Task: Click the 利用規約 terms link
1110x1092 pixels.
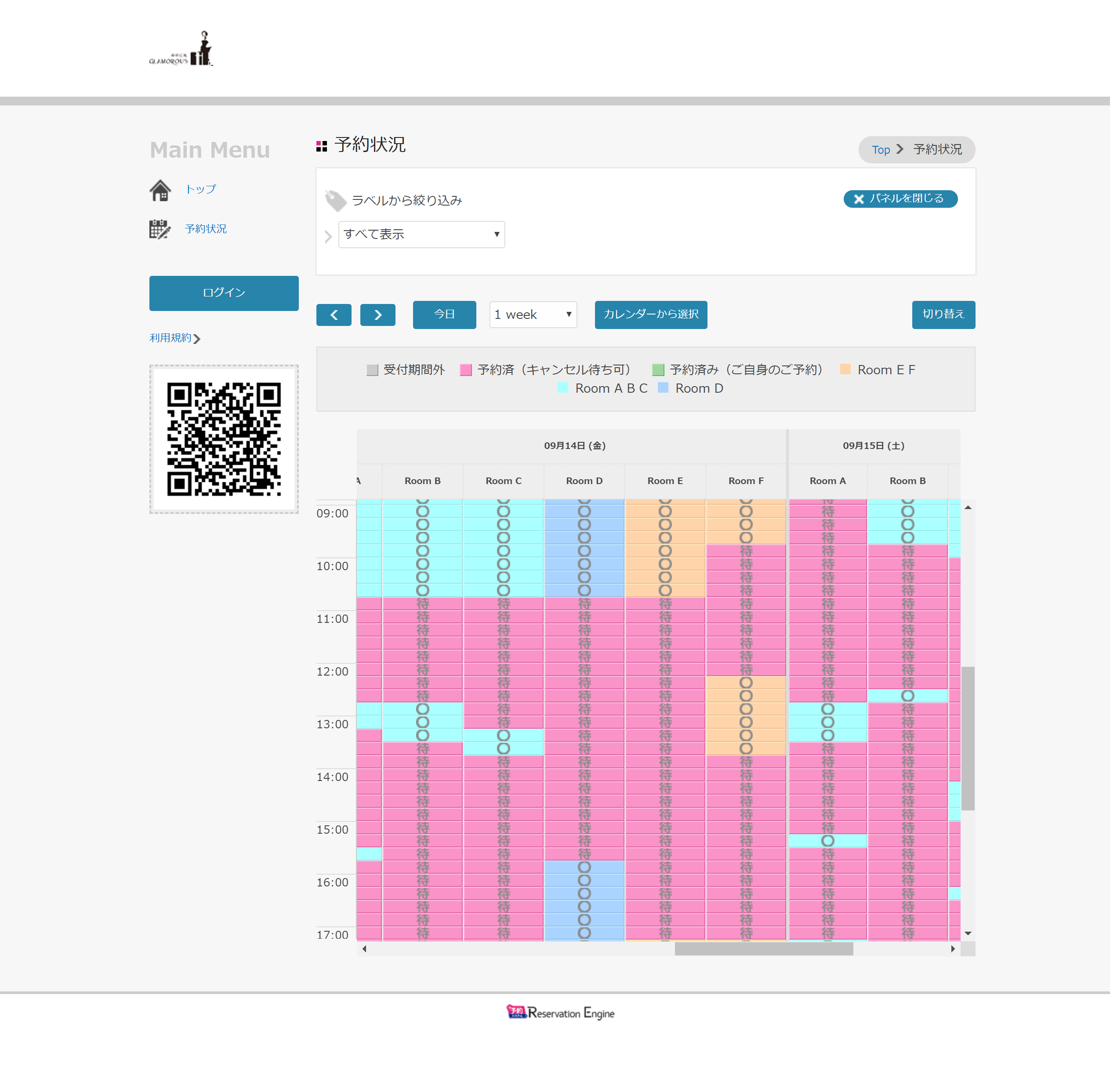Action: click(170, 338)
